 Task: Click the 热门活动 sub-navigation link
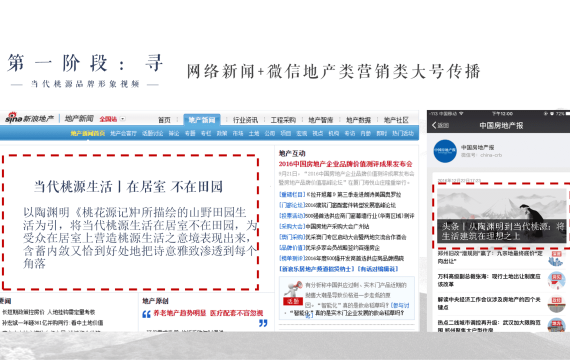point(403,133)
